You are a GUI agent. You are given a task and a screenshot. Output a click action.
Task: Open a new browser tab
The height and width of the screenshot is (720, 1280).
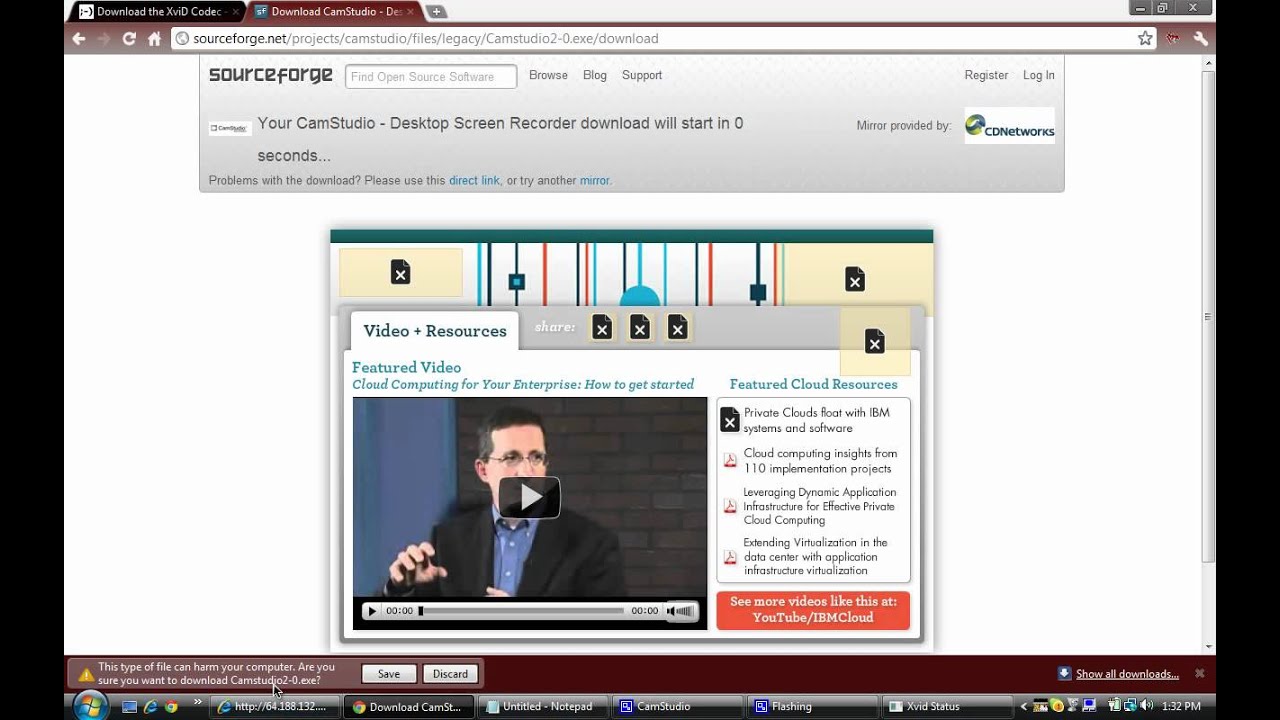(437, 12)
